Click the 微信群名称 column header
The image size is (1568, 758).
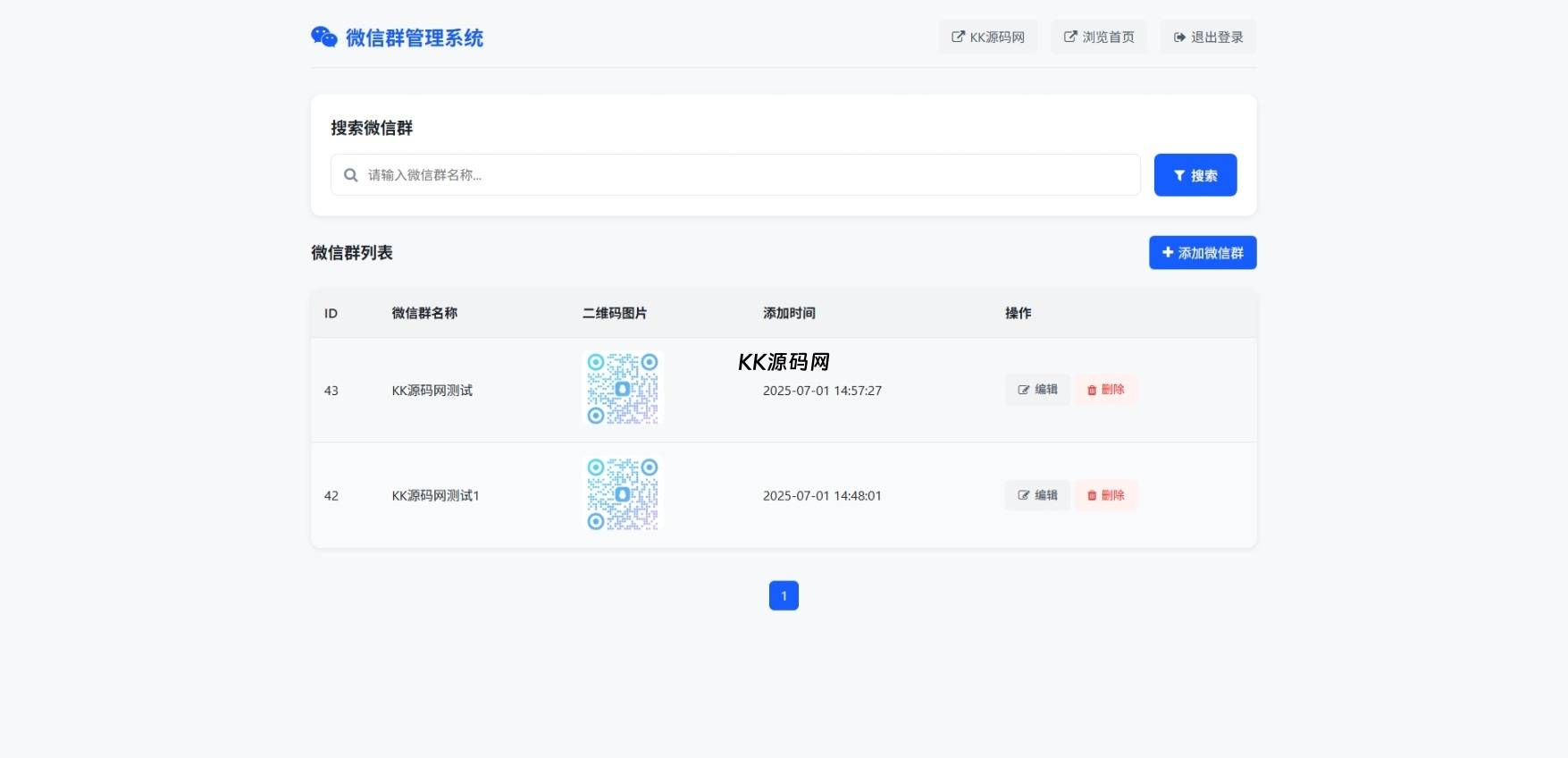(x=424, y=313)
